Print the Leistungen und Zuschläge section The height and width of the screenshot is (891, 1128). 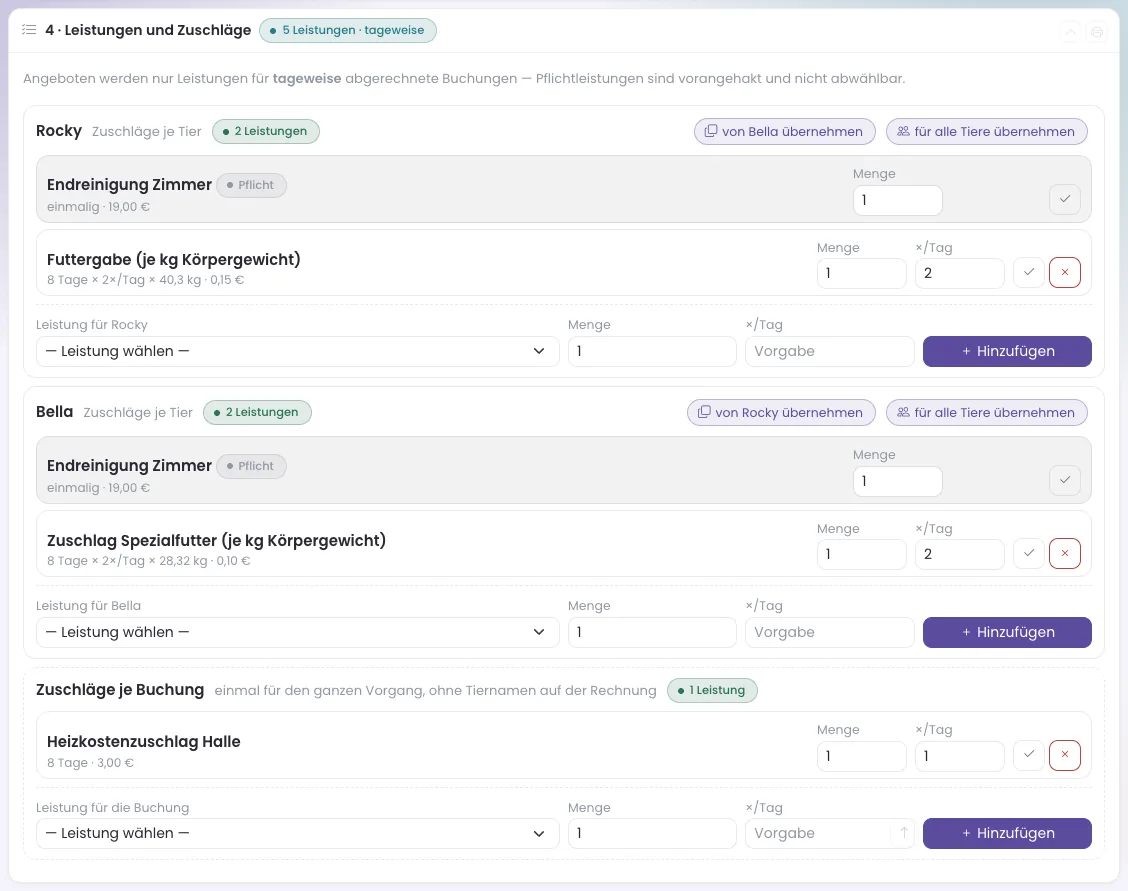1096,32
